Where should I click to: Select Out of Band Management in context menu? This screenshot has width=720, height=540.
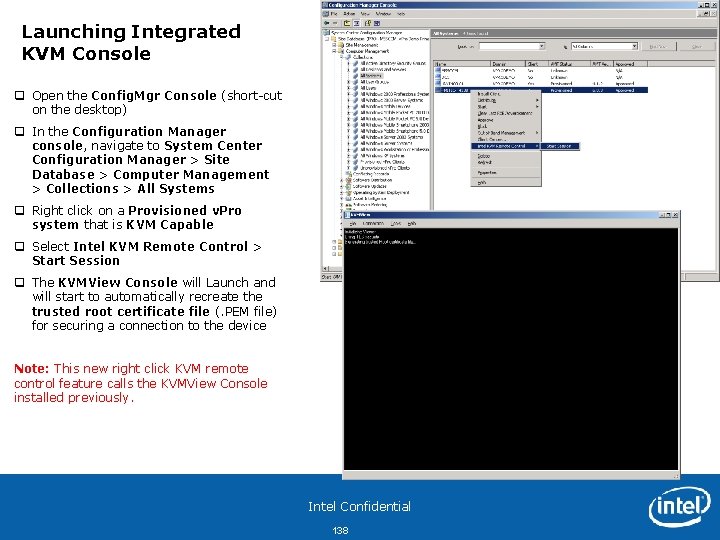[x=506, y=133]
